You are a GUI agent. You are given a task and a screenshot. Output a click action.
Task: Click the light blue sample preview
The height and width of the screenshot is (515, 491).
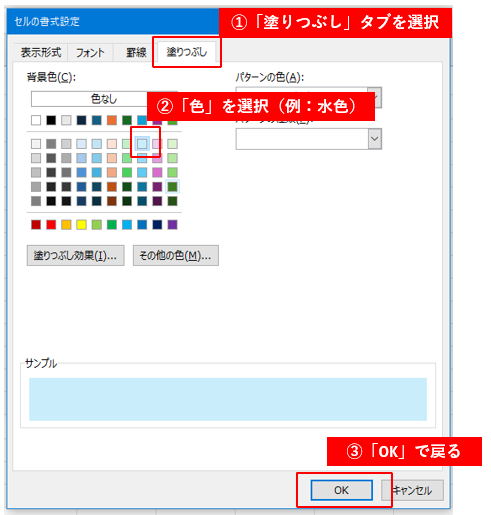coord(228,399)
